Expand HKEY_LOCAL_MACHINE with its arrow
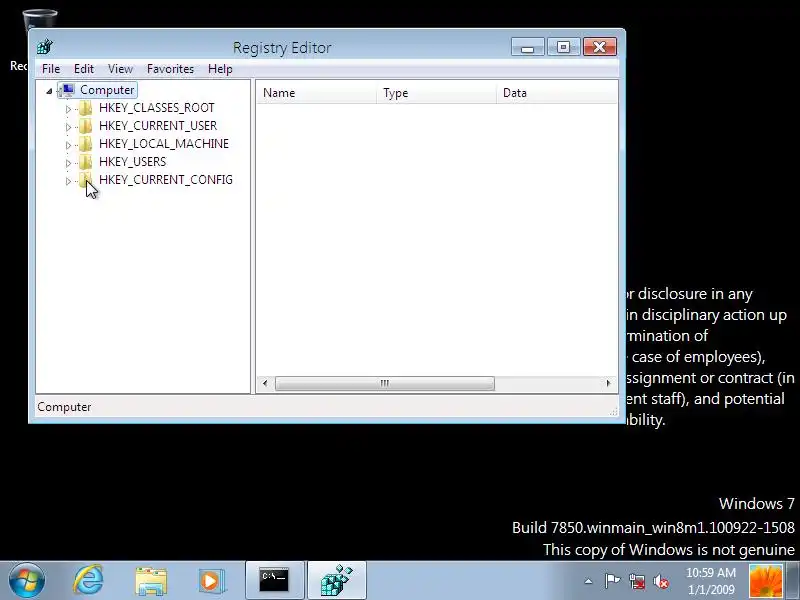 click(x=68, y=145)
